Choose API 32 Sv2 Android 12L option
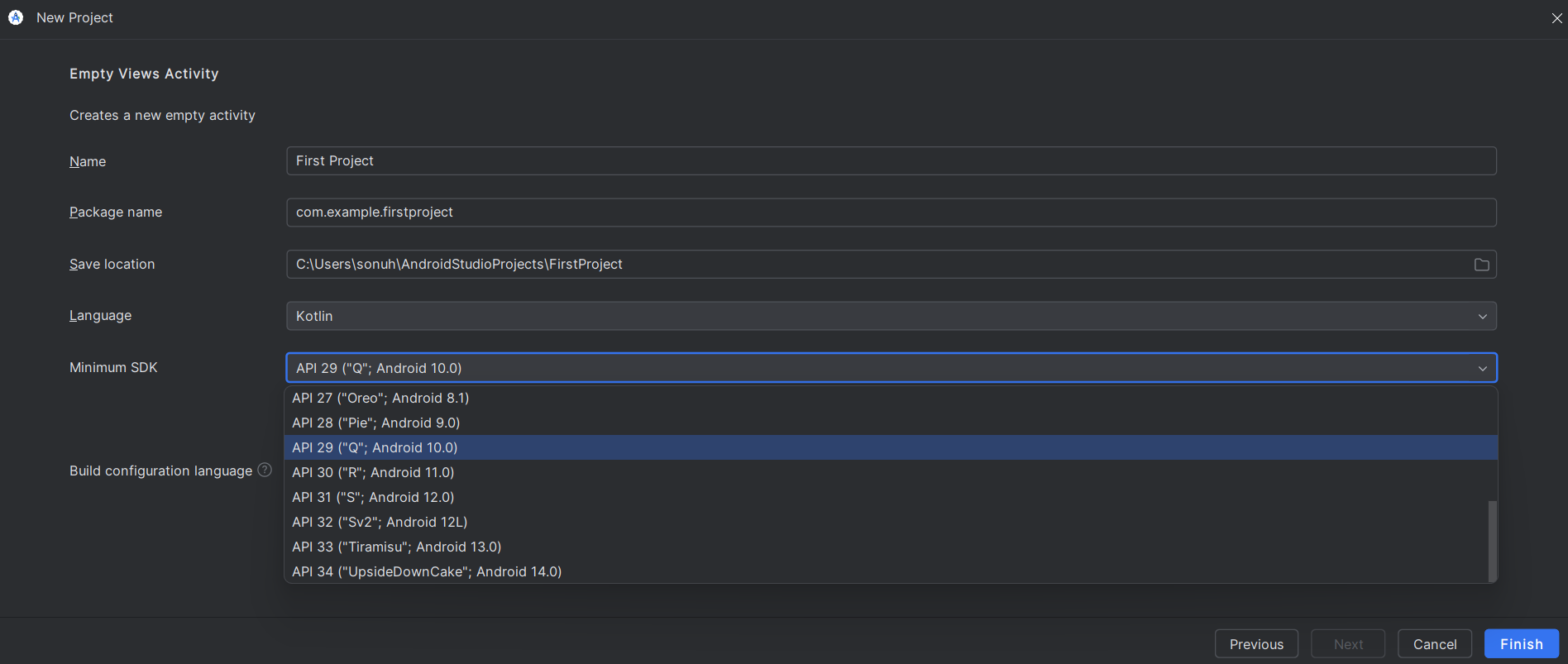 380,522
